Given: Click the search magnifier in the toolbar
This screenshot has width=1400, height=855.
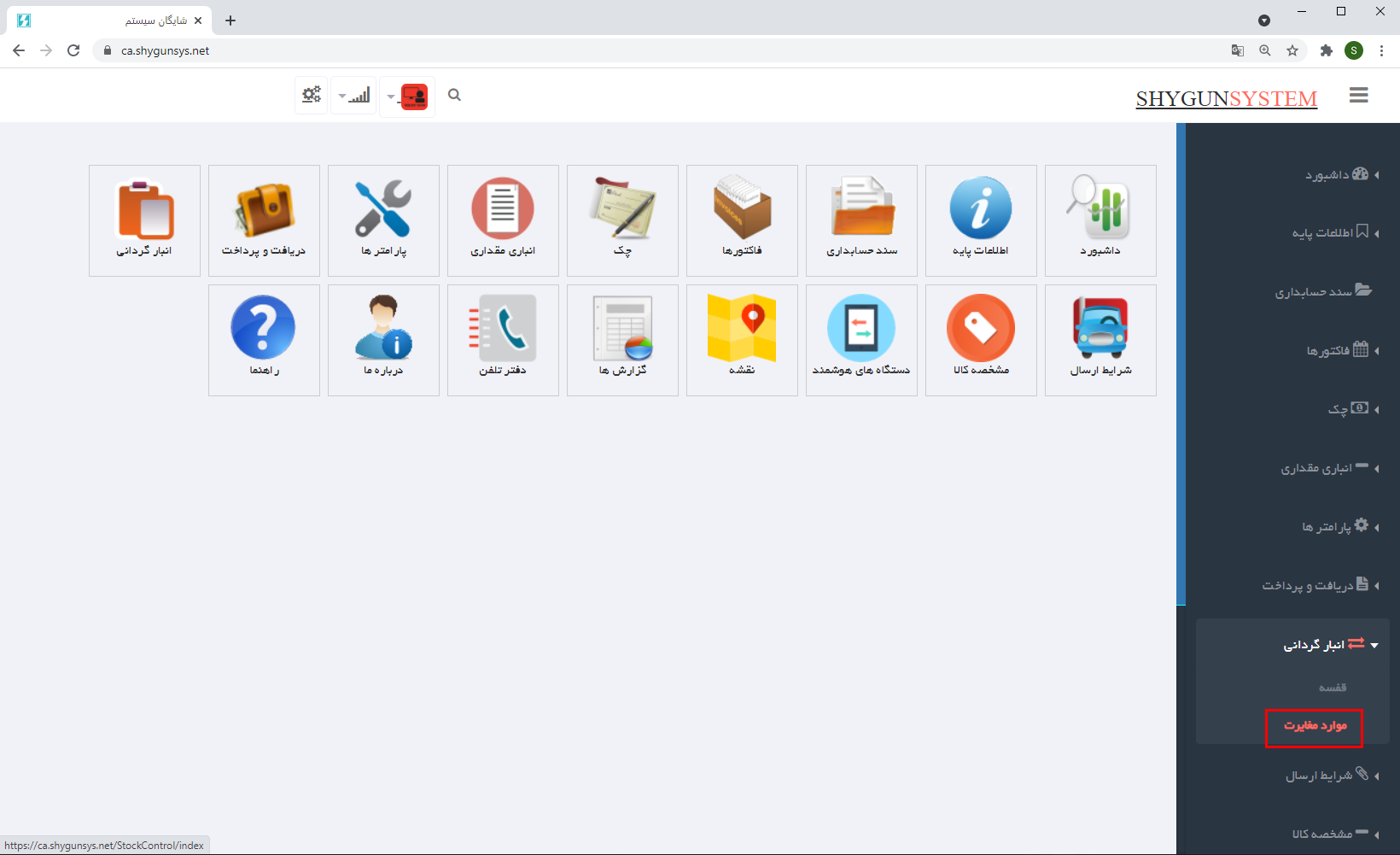Looking at the screenshot, I should point(454,95).
